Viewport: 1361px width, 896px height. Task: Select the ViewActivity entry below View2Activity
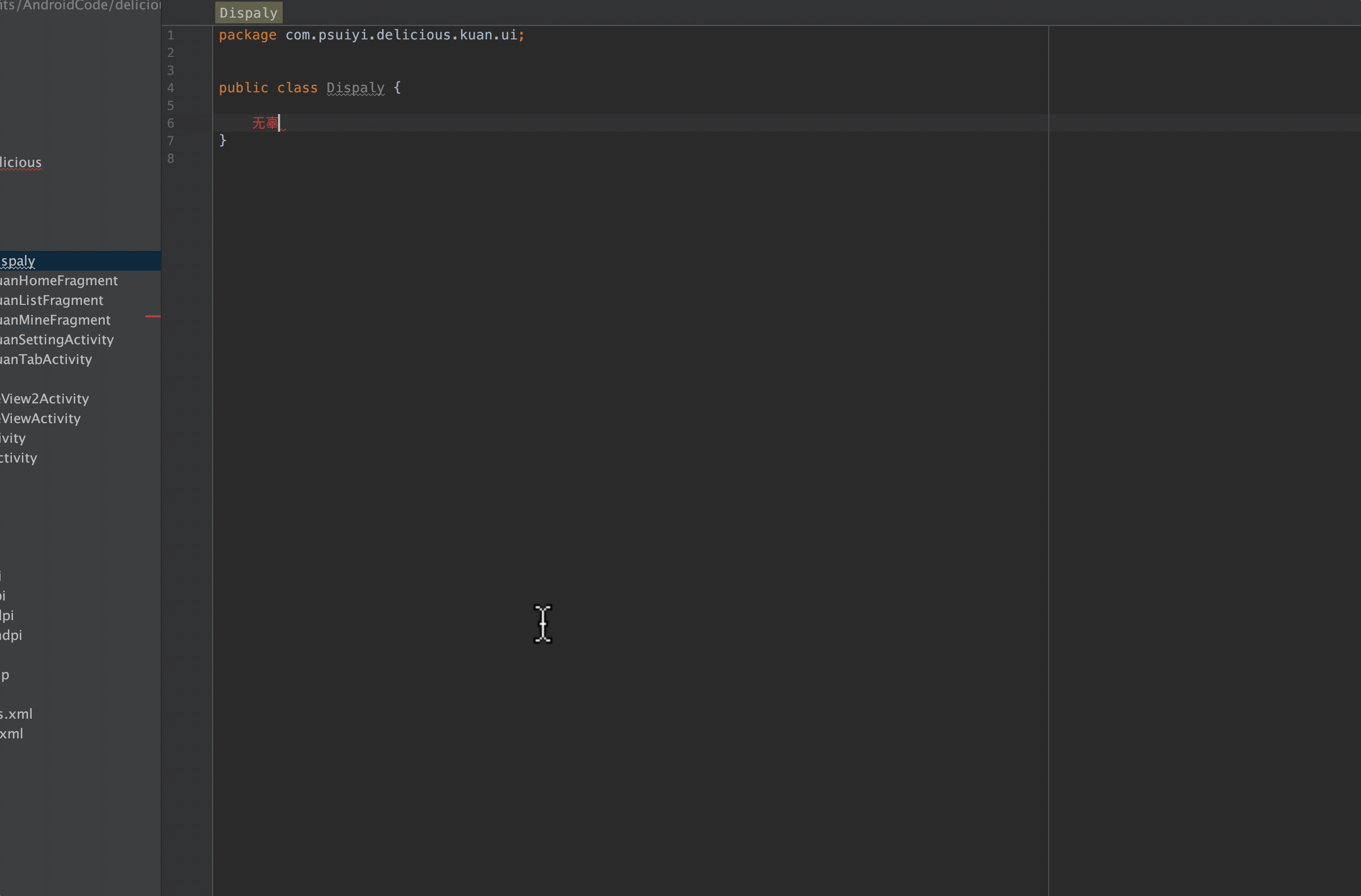tap(40, 418)
